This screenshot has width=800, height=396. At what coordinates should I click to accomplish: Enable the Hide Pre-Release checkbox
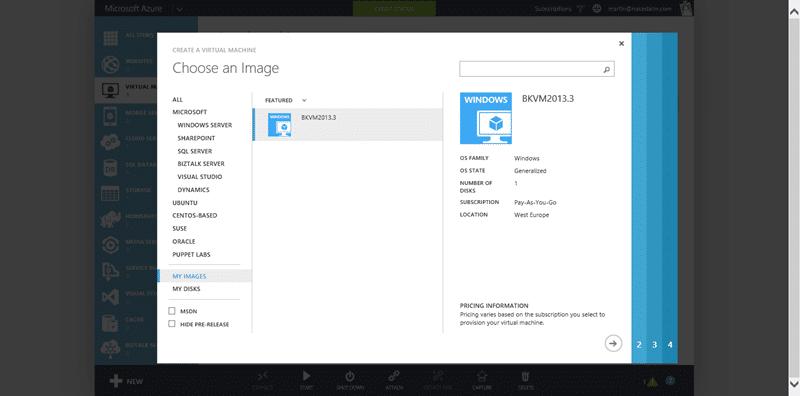[172, 324]
